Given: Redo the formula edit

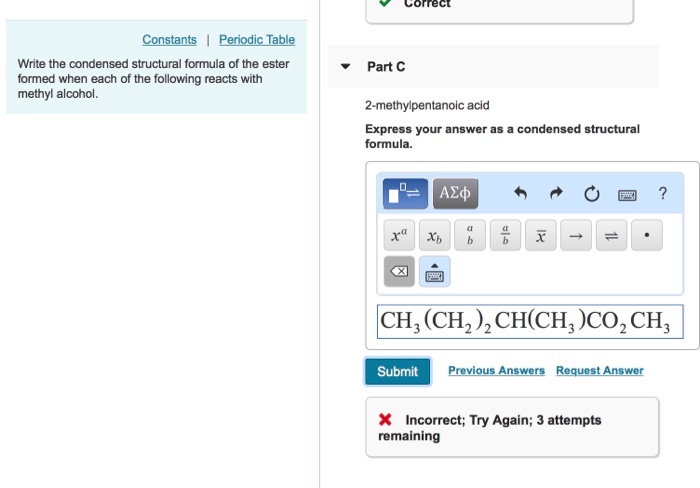Looking at the screenshot, I should pos(556,193).
